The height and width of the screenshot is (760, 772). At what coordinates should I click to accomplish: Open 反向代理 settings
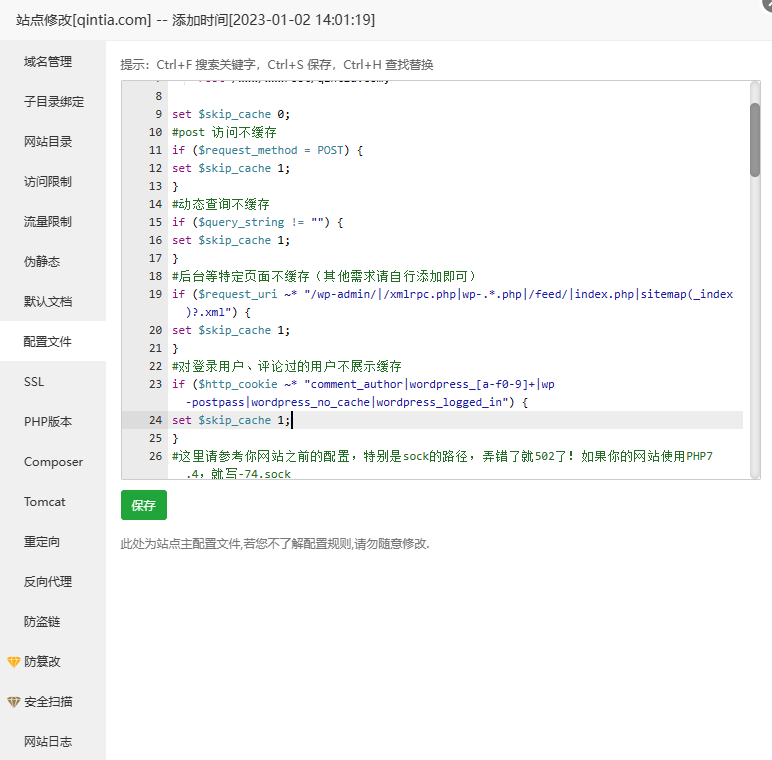(48, 582)
